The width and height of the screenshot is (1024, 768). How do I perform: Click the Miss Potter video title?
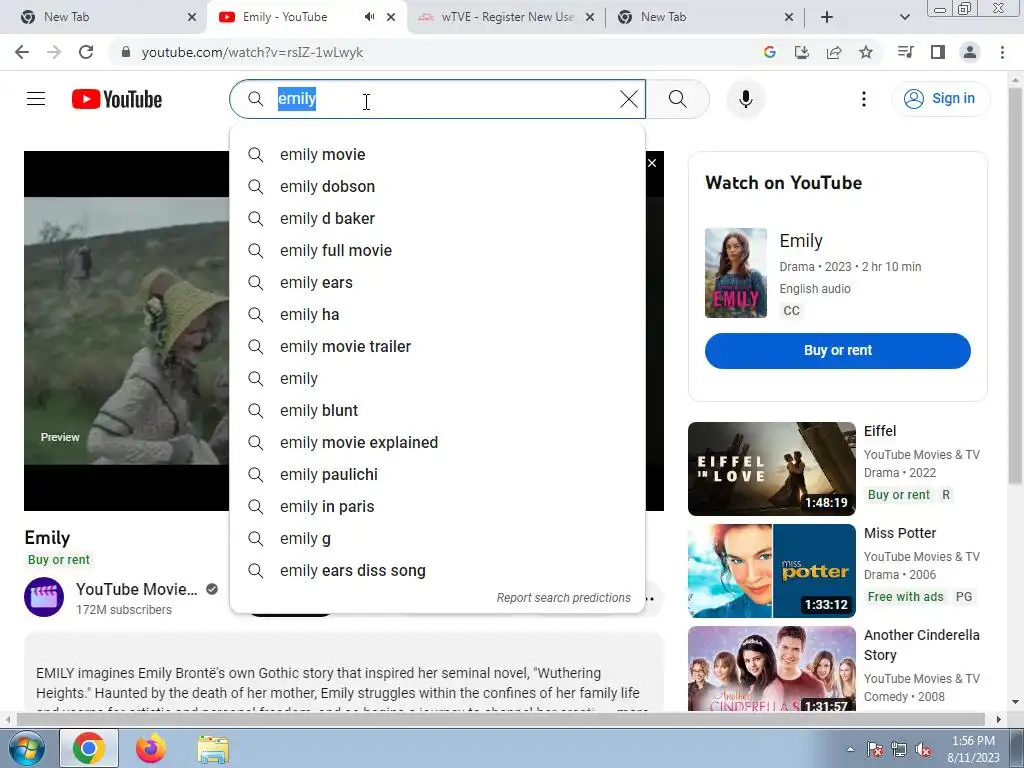(x=899, y=533)
